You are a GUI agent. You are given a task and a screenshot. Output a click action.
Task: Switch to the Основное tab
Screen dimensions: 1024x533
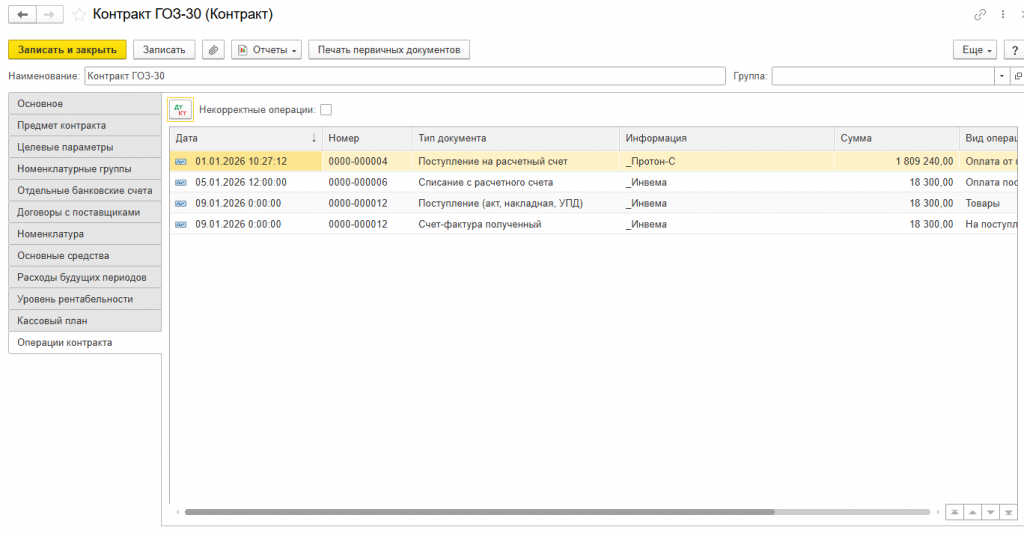click(85, 104)
